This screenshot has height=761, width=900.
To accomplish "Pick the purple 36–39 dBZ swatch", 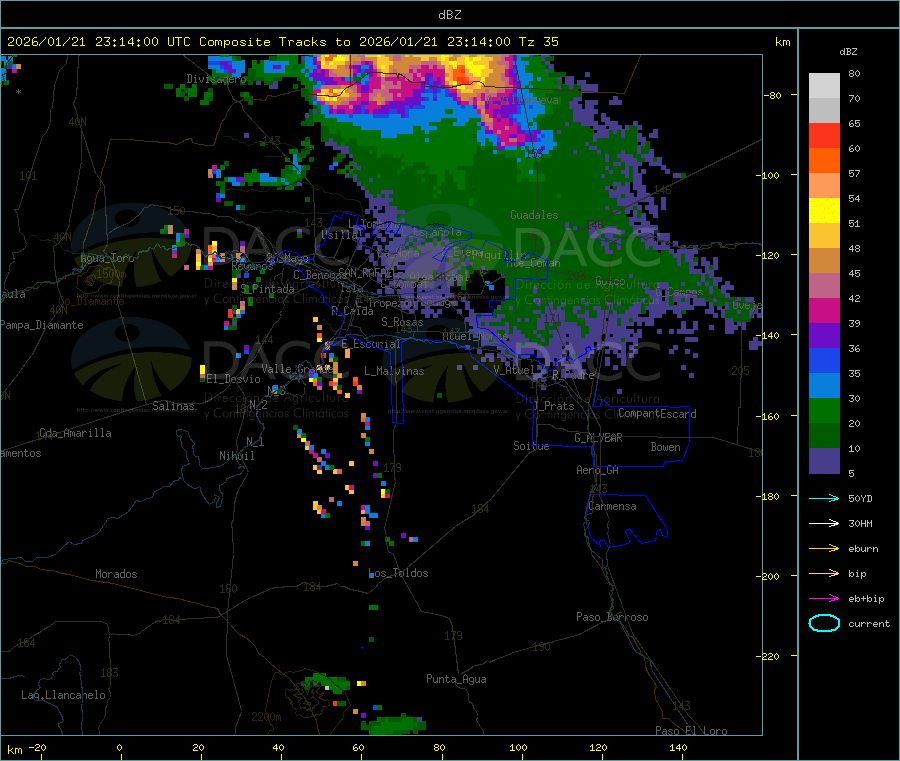I will pos(824,335).
